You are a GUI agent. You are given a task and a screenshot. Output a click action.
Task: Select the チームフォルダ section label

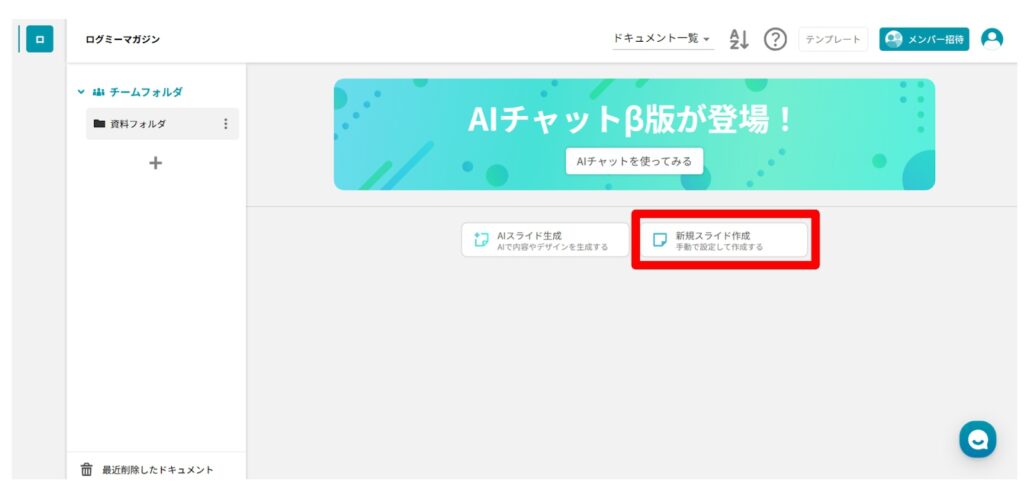146,92
